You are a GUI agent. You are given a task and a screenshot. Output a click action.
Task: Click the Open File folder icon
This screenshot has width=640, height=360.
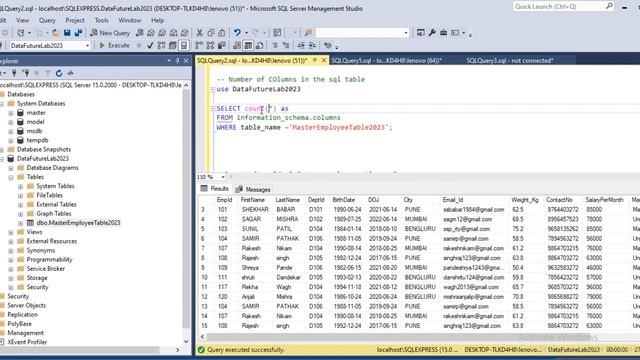[56, 33]
